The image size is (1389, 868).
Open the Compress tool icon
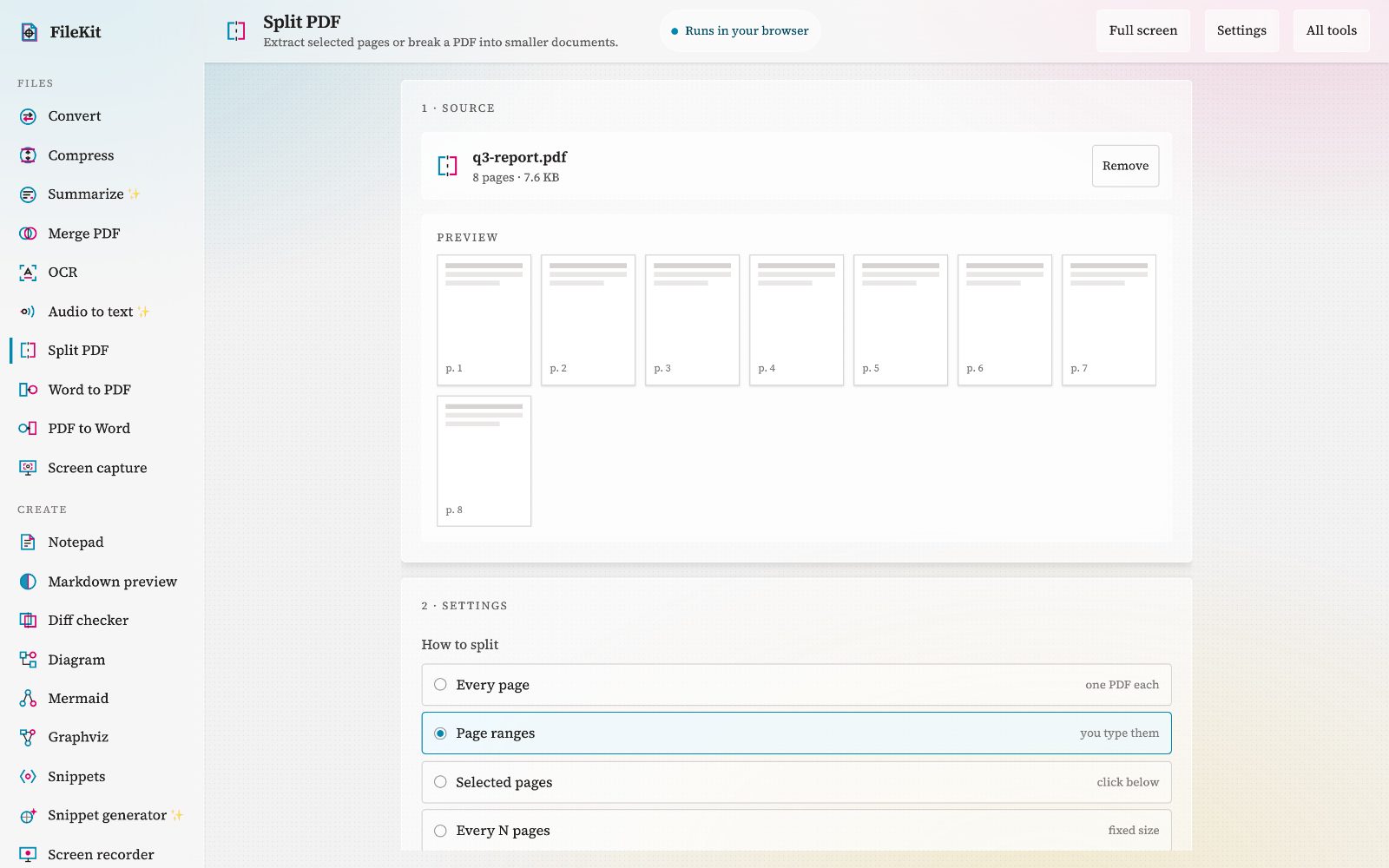click(28, 155)
